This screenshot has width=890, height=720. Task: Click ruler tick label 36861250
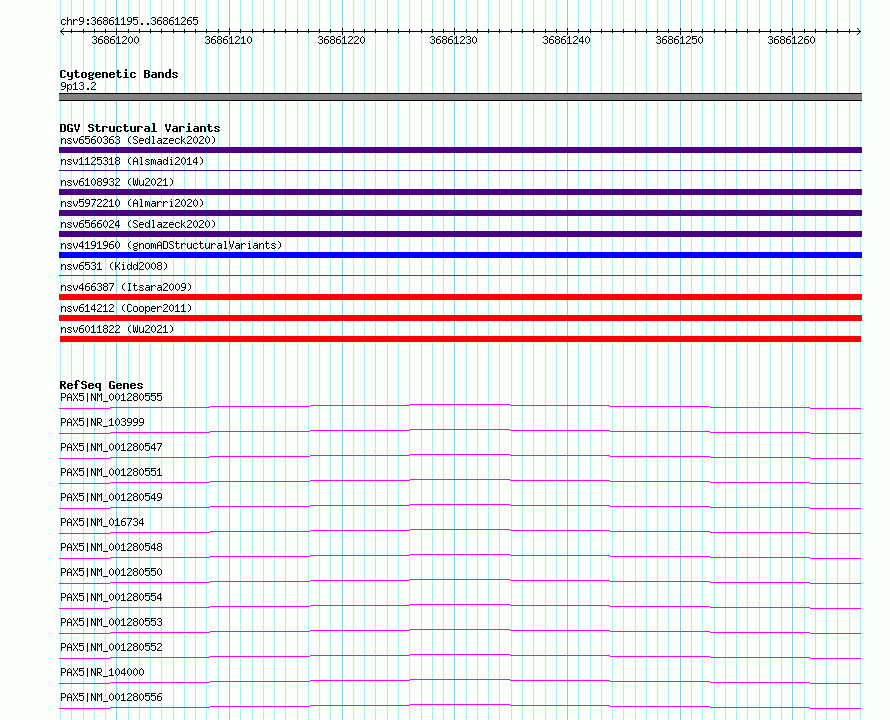(x=679, y=40)
